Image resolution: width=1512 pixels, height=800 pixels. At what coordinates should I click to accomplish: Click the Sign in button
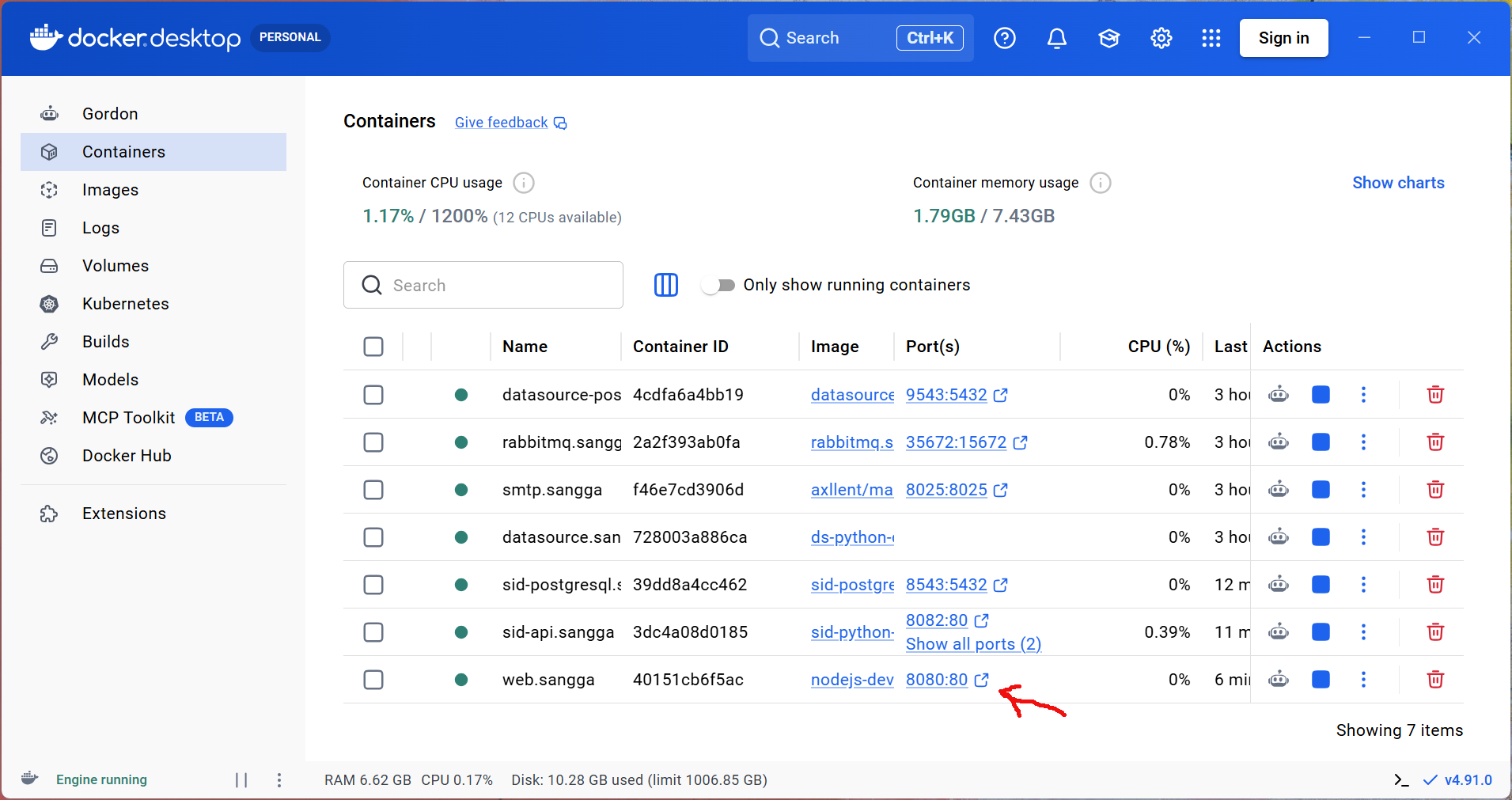[x=1283, y=38]
